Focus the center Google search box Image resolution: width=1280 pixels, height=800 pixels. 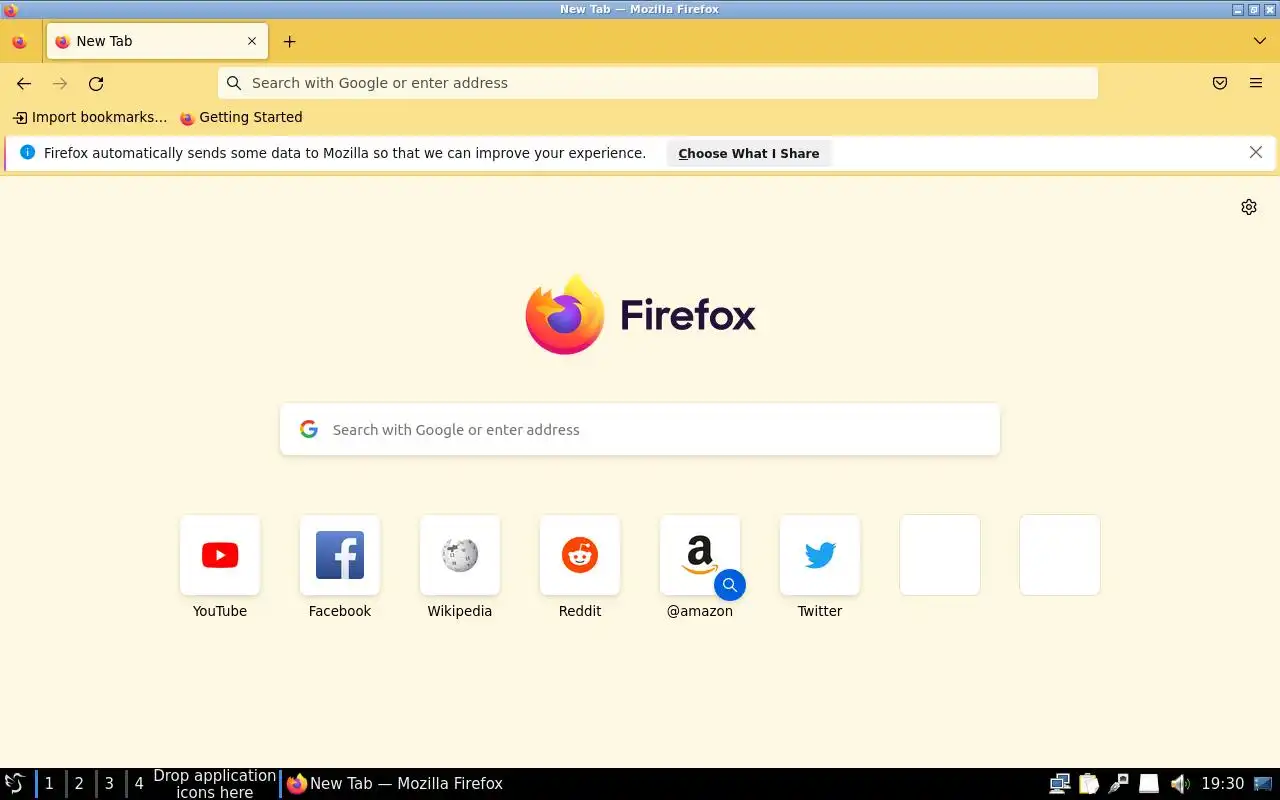coord(640,430)
